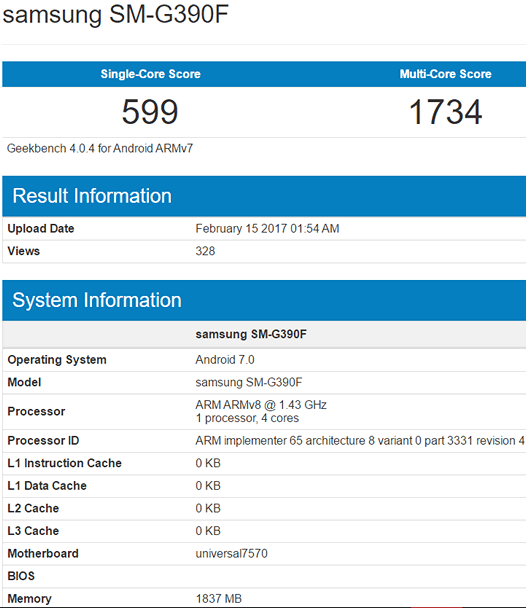Click the Views label
526x608 pixels.
(24, 251)
